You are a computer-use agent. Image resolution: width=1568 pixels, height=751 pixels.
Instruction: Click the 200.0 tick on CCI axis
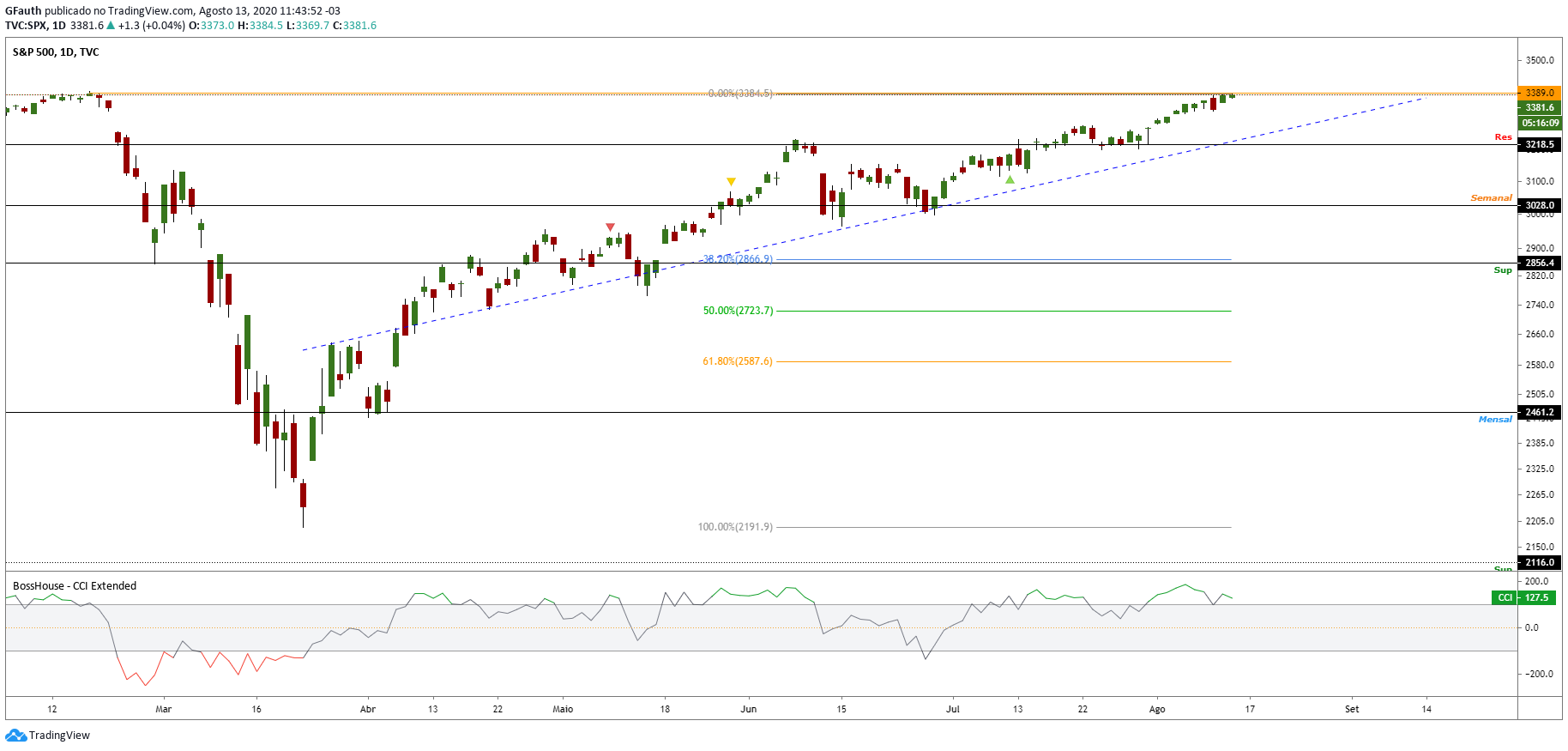(x=1538, y=581)
